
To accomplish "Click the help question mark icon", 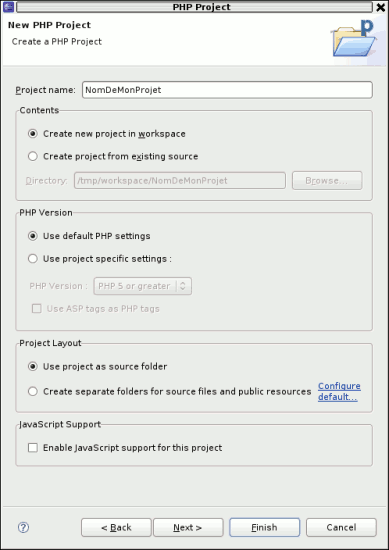I will tap(23, 527).
